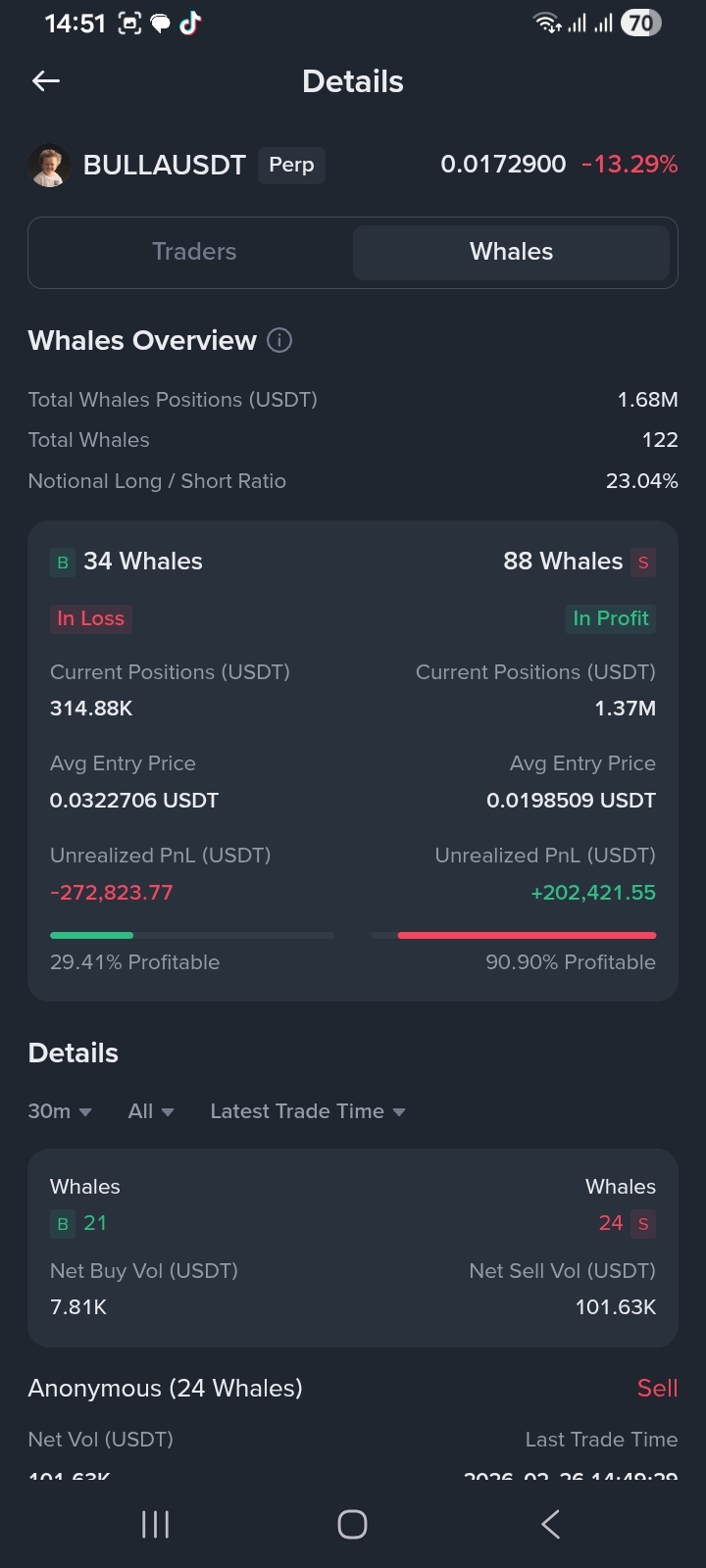Tap the 29.41% profitable green bar
This screenshot has width=706, height=1568.
tap(91, 936)
